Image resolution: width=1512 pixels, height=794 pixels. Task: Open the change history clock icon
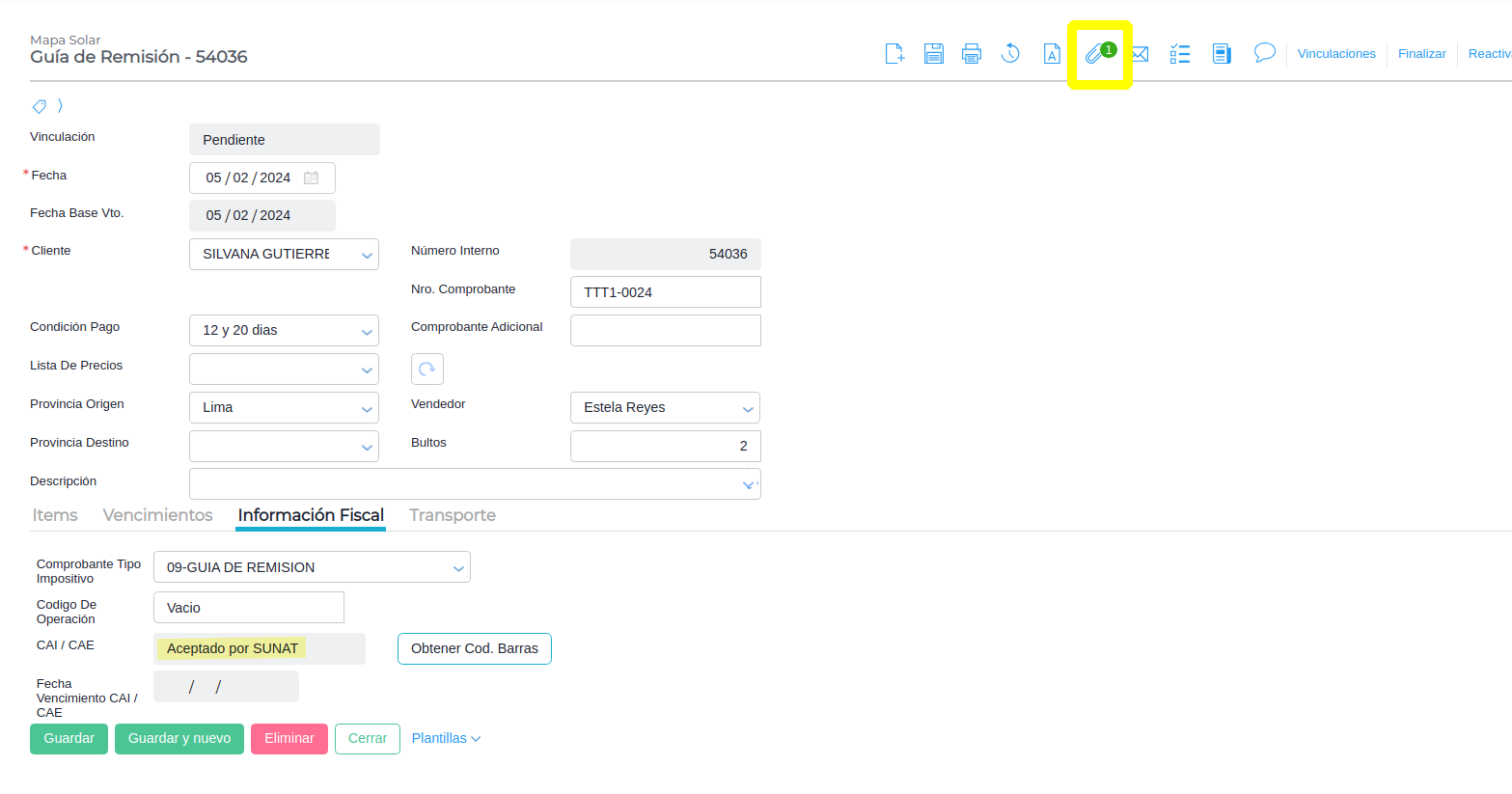coord(1010,54)
